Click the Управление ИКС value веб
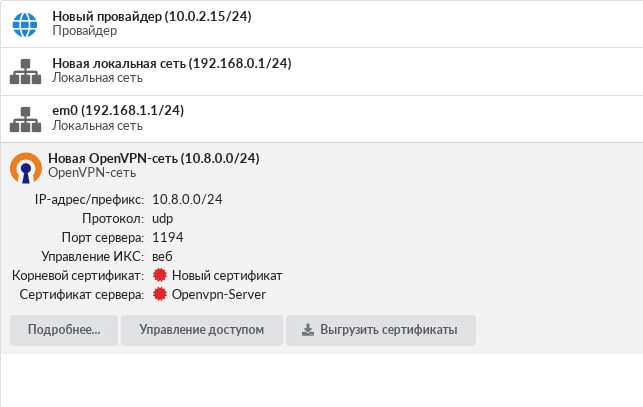Viewport: 643px width, 407px height. coord(162,257)
